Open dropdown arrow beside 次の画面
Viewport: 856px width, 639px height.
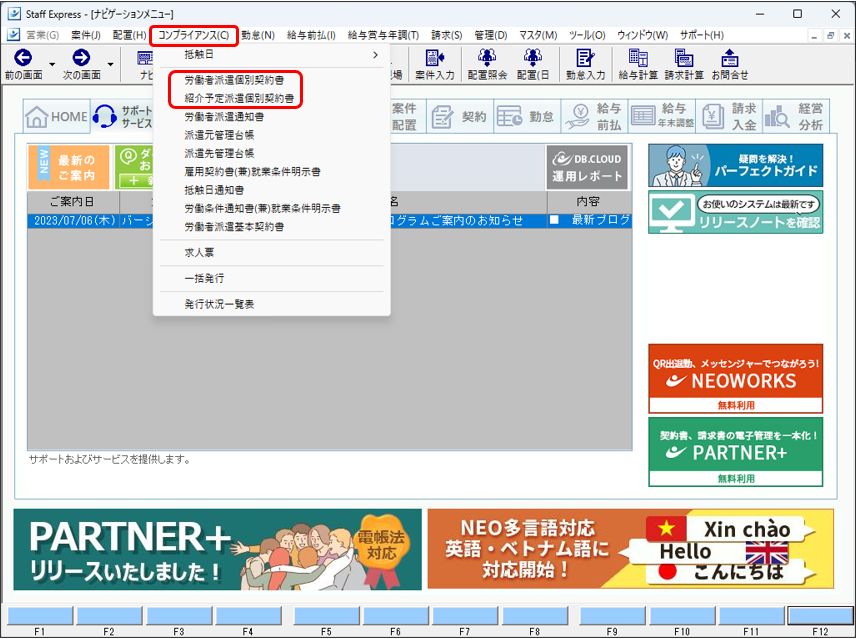click(110, 64)
